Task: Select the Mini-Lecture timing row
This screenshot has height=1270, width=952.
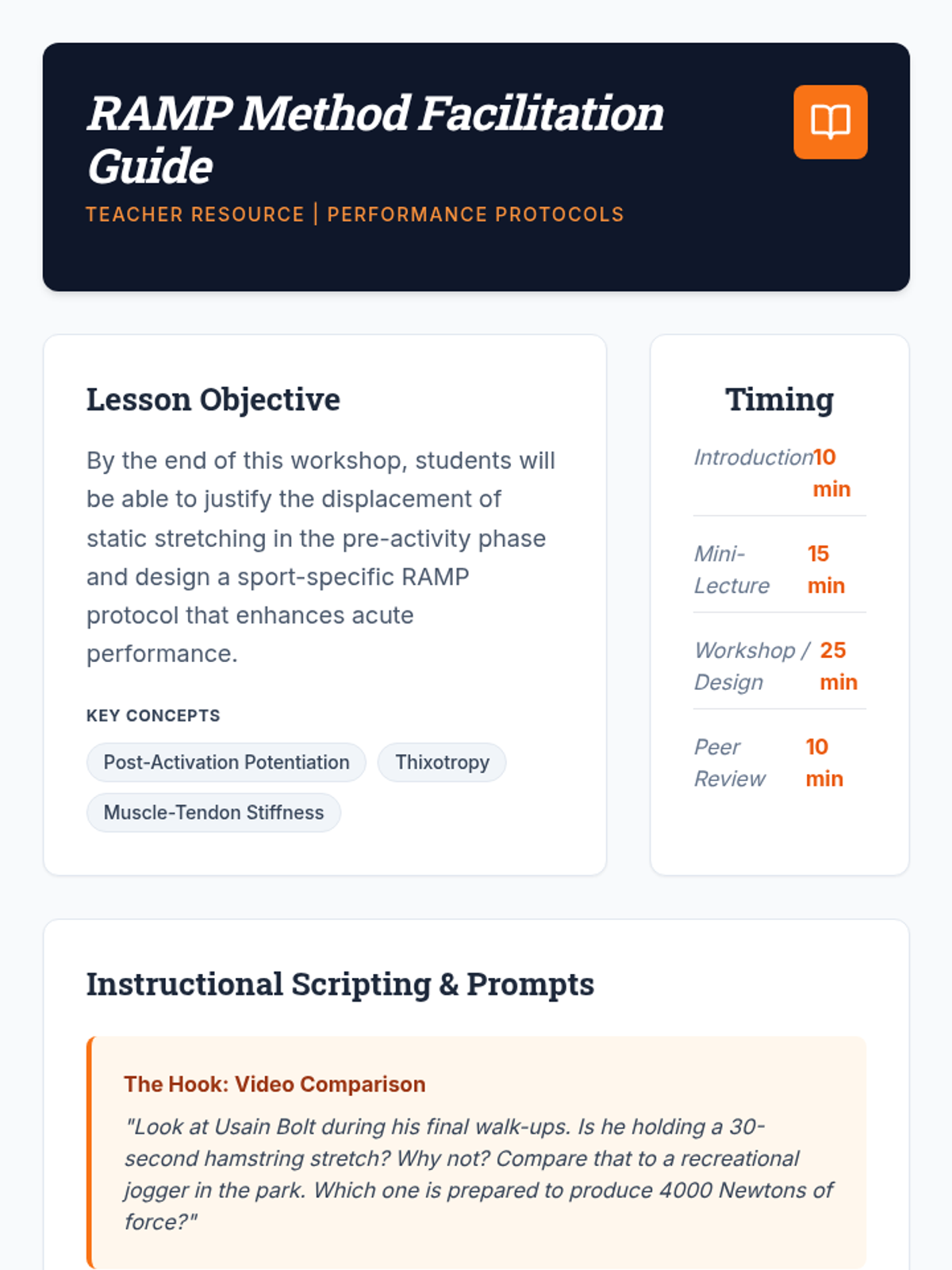Action: [x=779, y=569]
